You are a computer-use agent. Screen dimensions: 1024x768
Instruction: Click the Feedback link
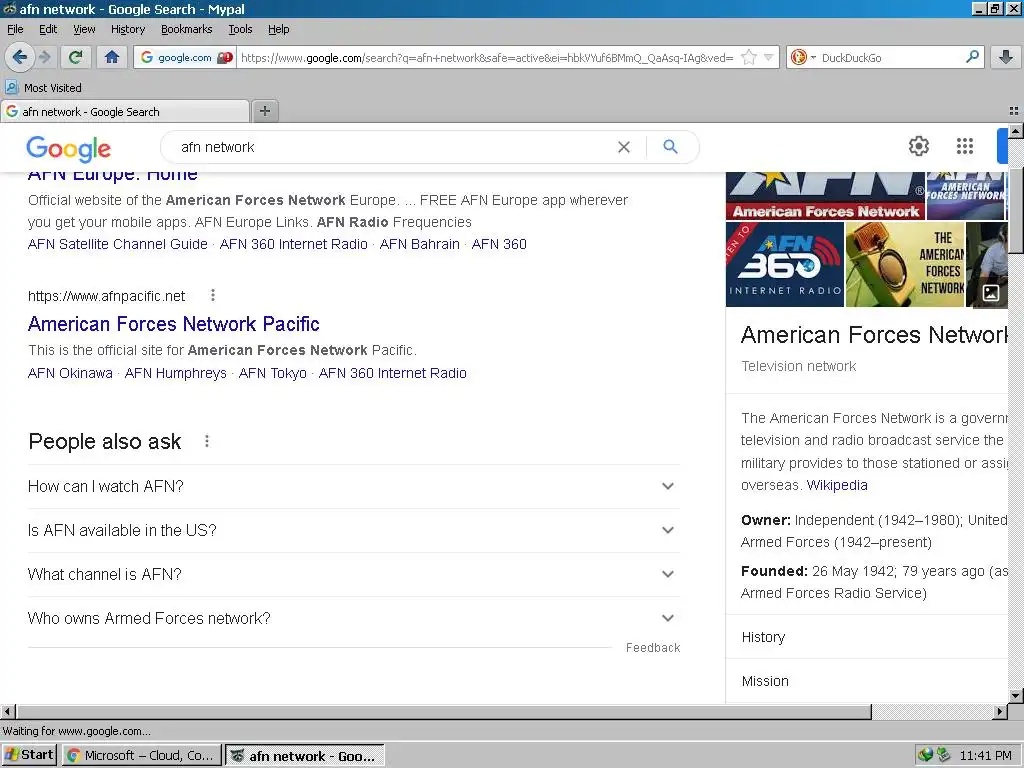pos(653,648)
